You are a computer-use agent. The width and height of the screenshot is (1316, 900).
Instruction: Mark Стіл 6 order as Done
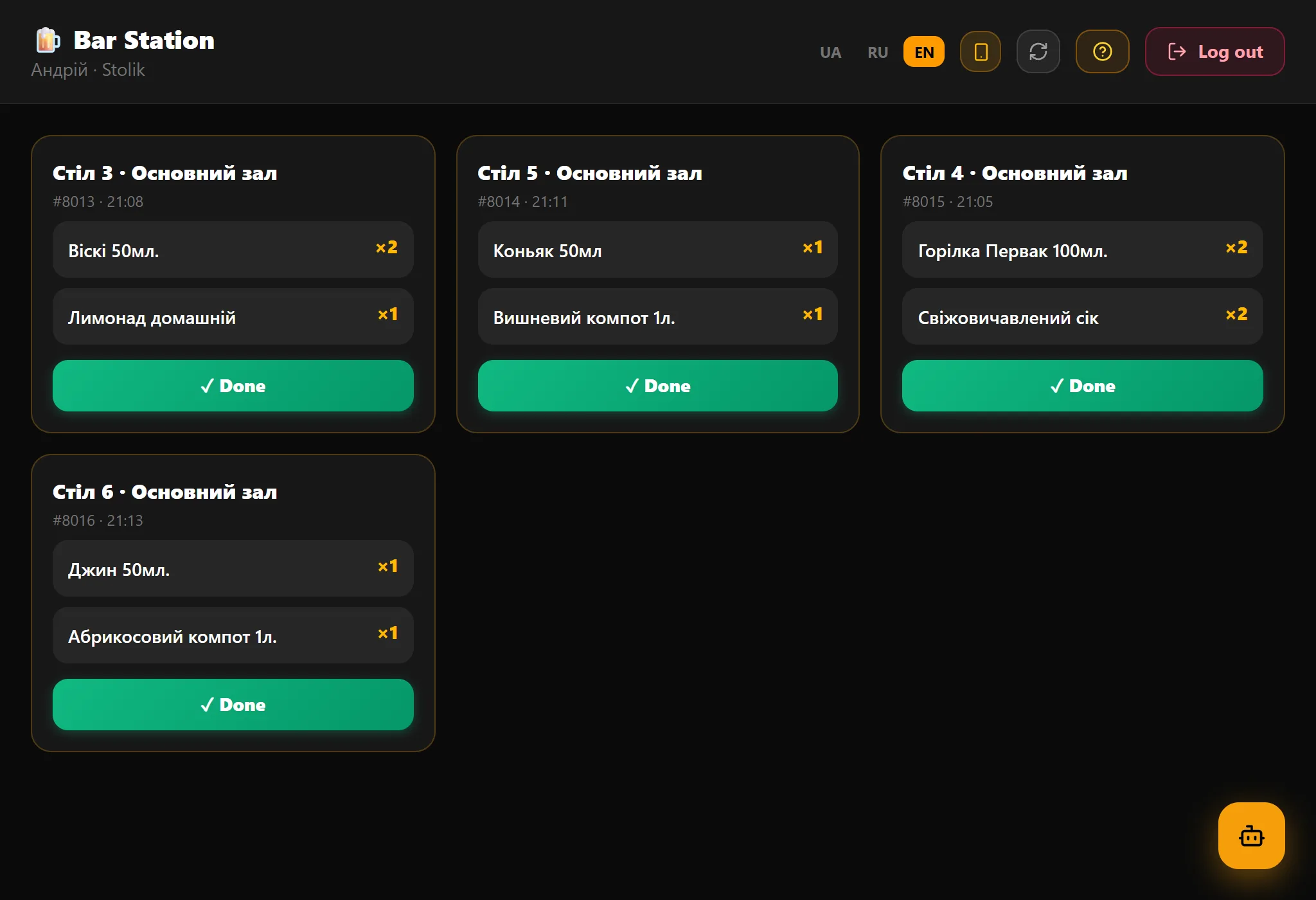(x=233, y=705)
